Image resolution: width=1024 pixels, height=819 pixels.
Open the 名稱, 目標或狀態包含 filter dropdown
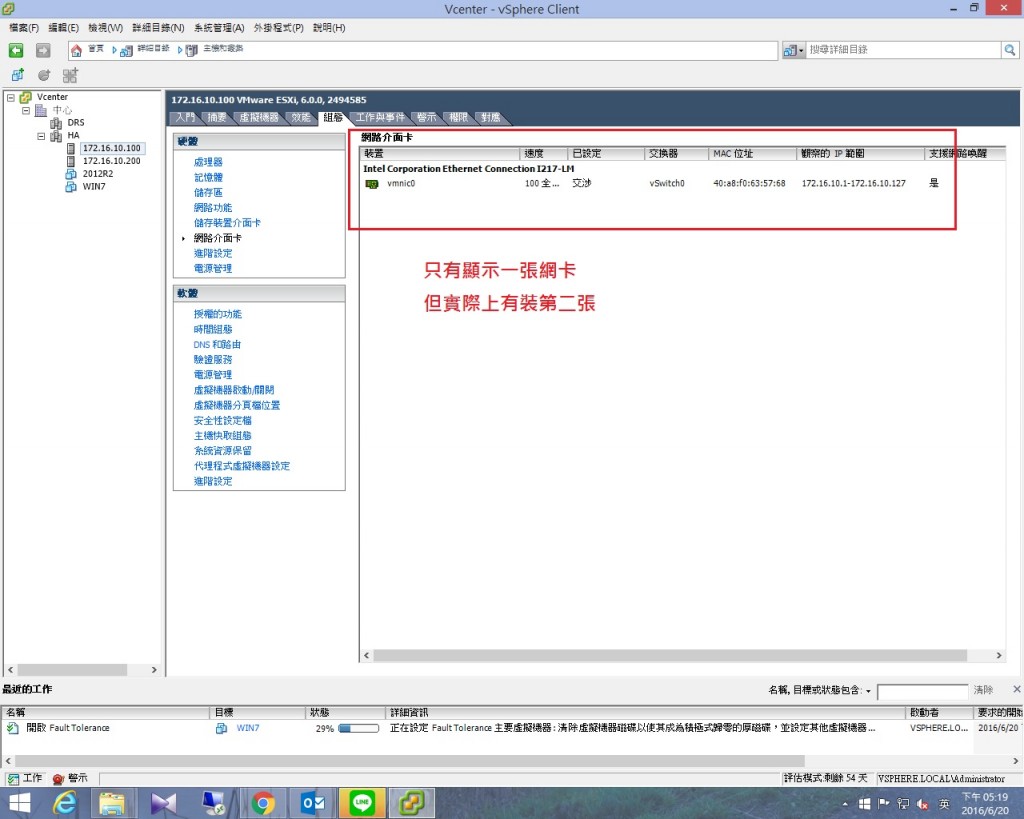coord(868,691)
